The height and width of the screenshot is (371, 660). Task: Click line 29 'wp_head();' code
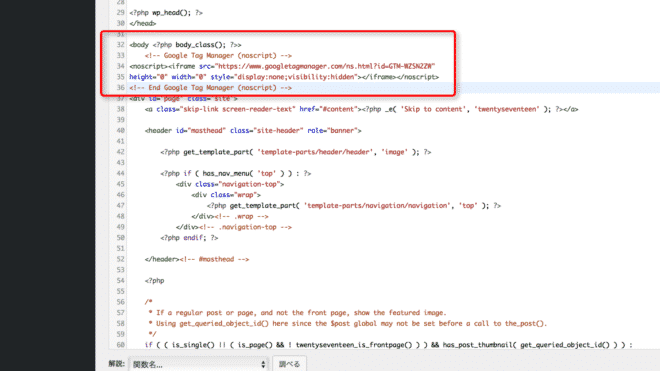pos(172,13)
